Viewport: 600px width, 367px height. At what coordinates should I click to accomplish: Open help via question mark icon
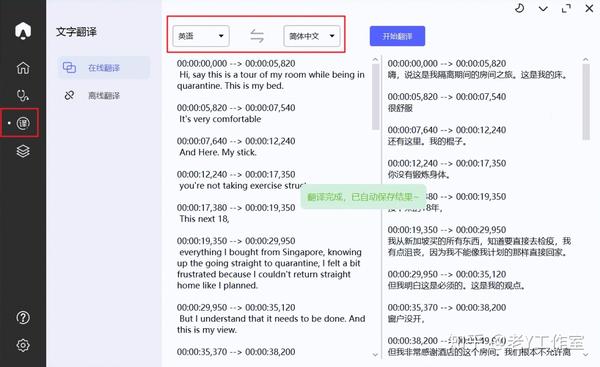[x=23, y=317]
